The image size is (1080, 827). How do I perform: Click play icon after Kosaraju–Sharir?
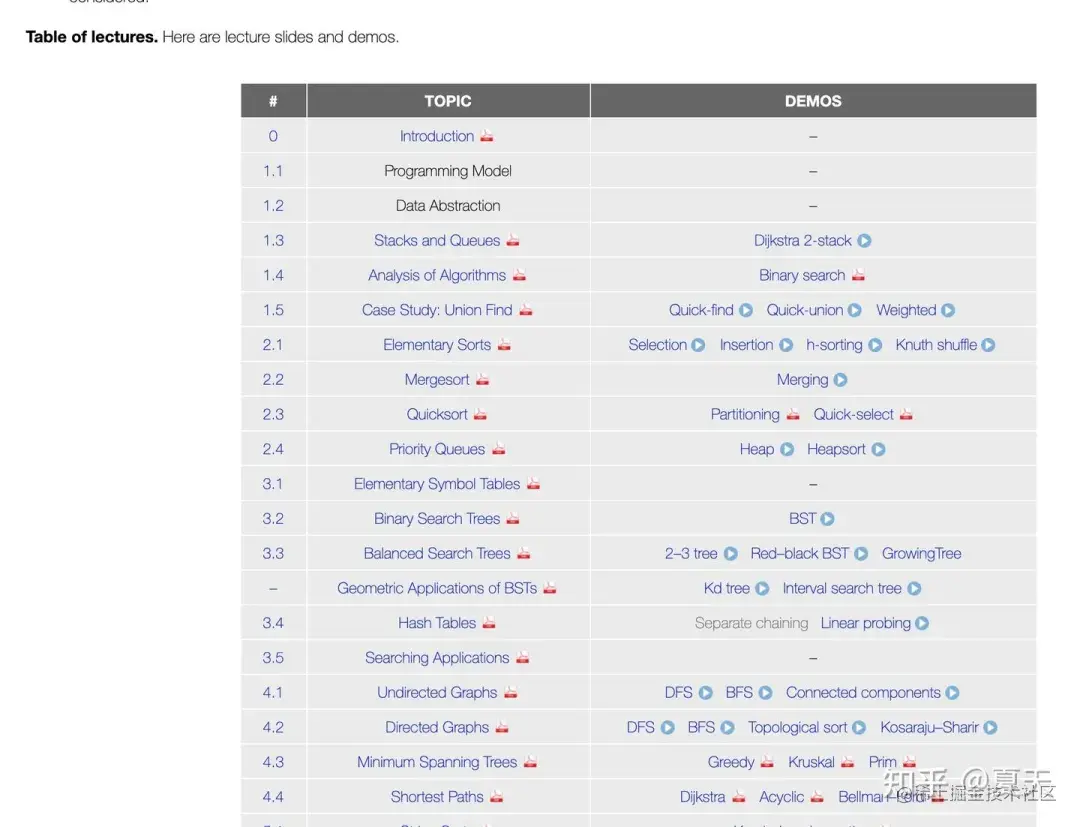990,726
